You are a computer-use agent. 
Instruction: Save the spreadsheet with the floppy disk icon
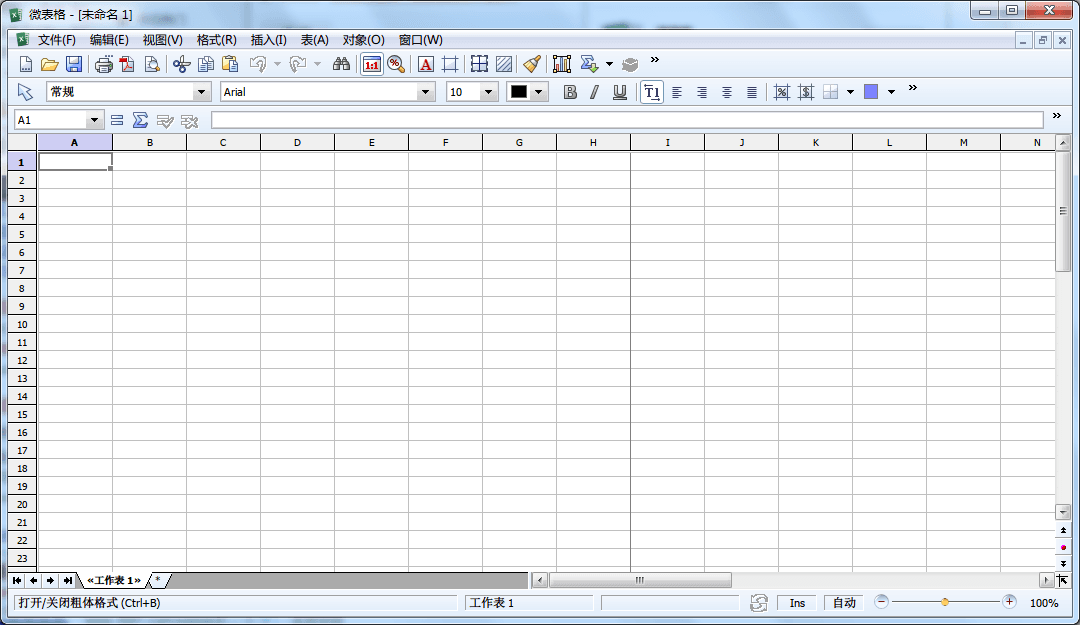pyautogui.click(x=74, y=65)
